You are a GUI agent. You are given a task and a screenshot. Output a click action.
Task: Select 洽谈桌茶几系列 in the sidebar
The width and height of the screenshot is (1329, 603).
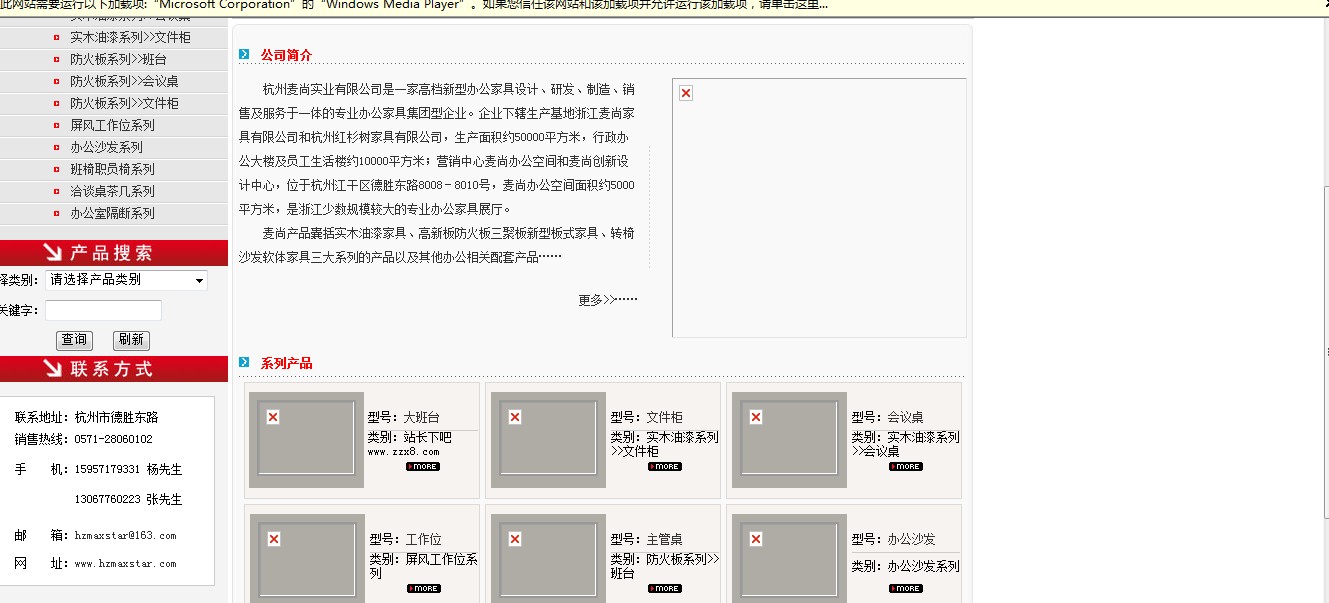point(114,192)
